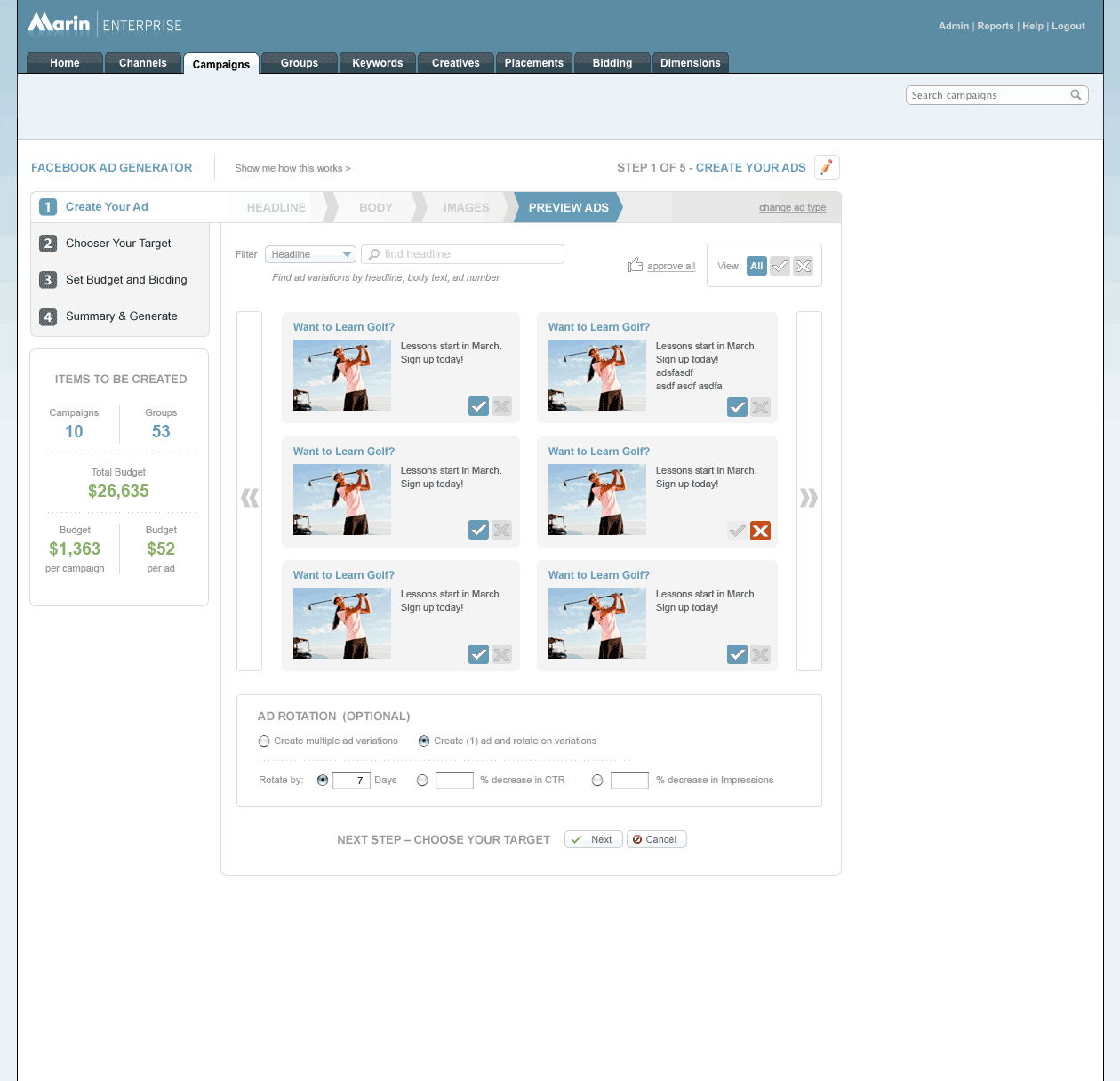Click the red reject X on the rejected ad
Screen dimensions: 1120x1081
point(760,531)
